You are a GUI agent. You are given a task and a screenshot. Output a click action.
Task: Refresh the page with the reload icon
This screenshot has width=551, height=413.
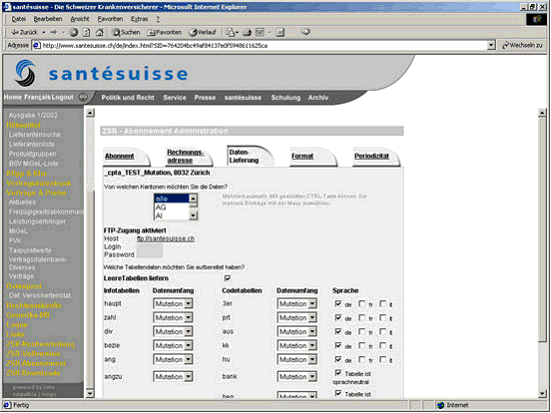[x=86, y=32]
